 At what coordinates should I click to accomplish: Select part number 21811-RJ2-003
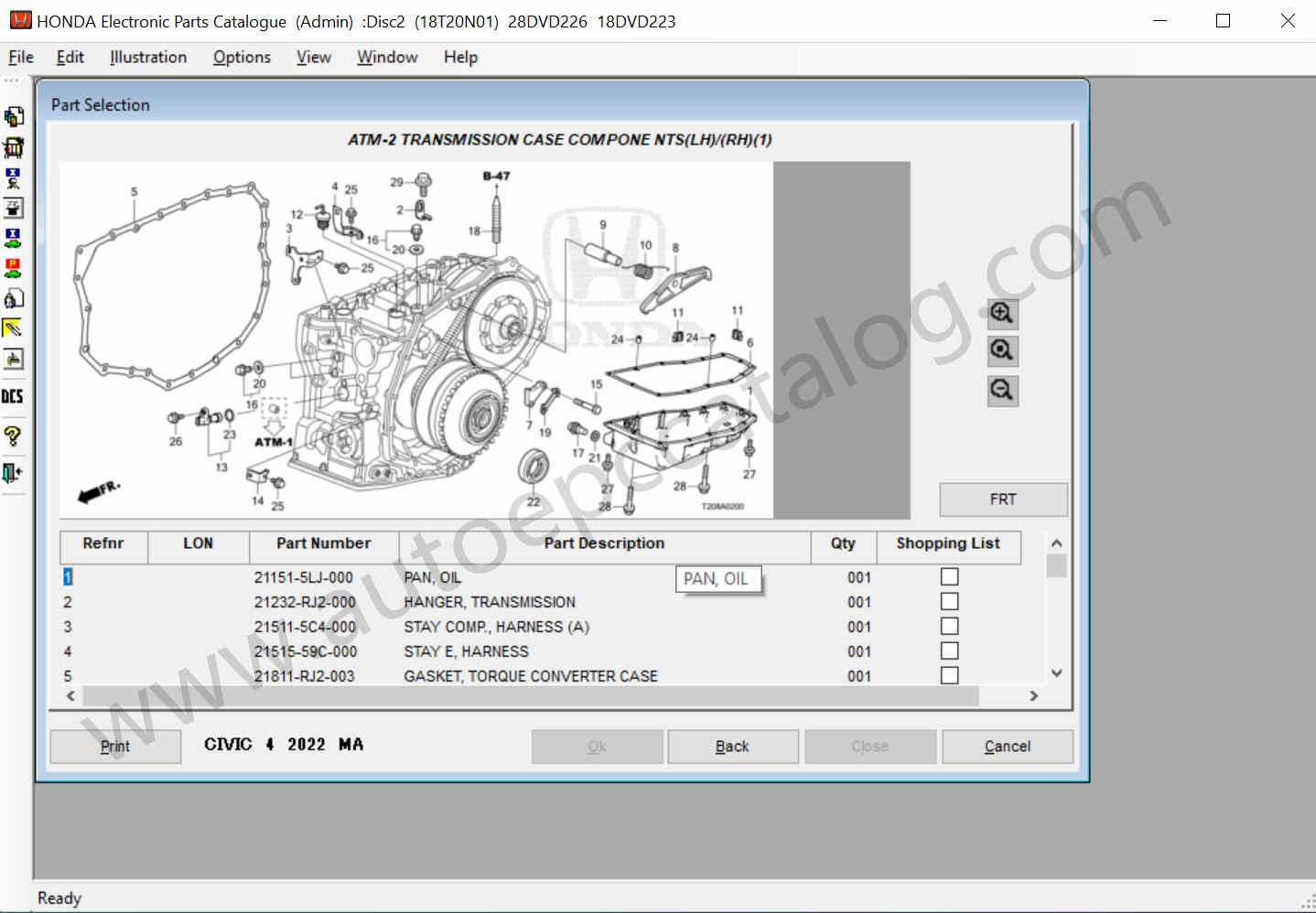(x=304, y=676)
